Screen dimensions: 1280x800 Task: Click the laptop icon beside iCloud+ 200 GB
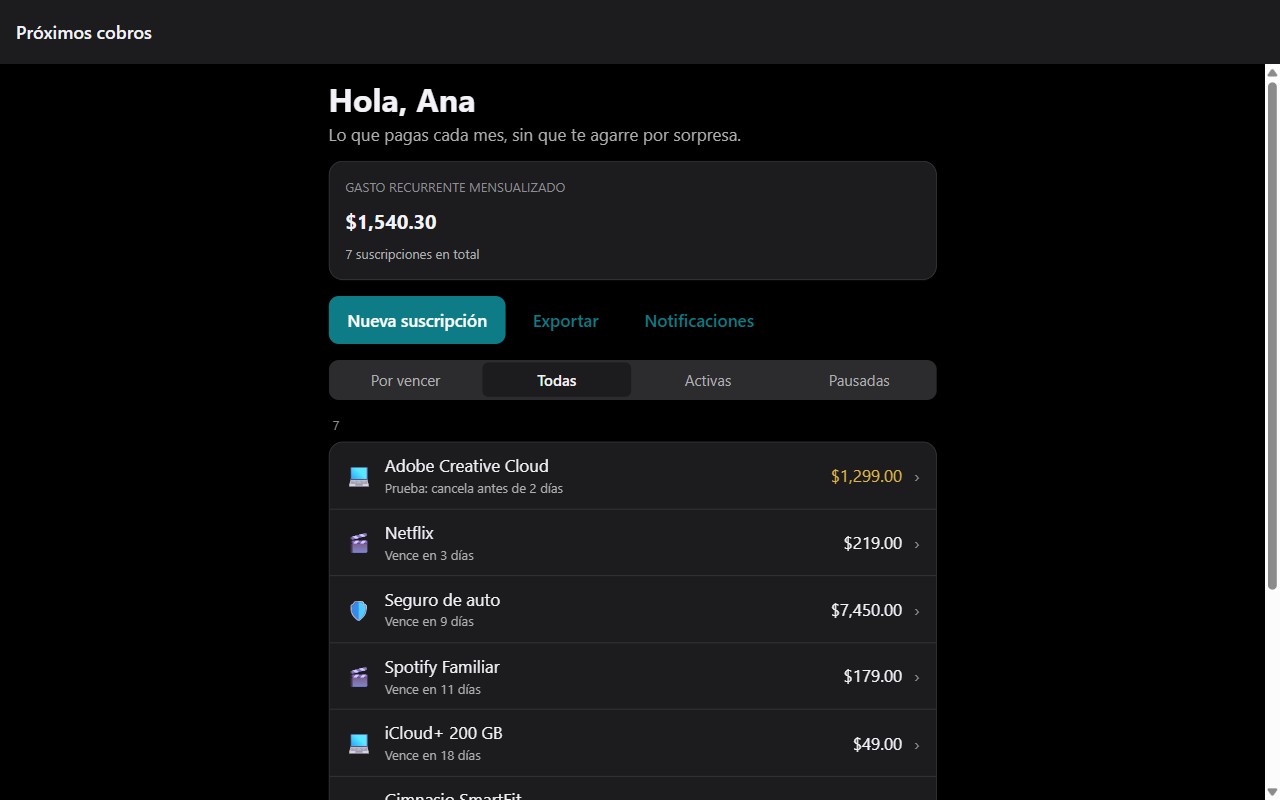click(x=359, y=744)
